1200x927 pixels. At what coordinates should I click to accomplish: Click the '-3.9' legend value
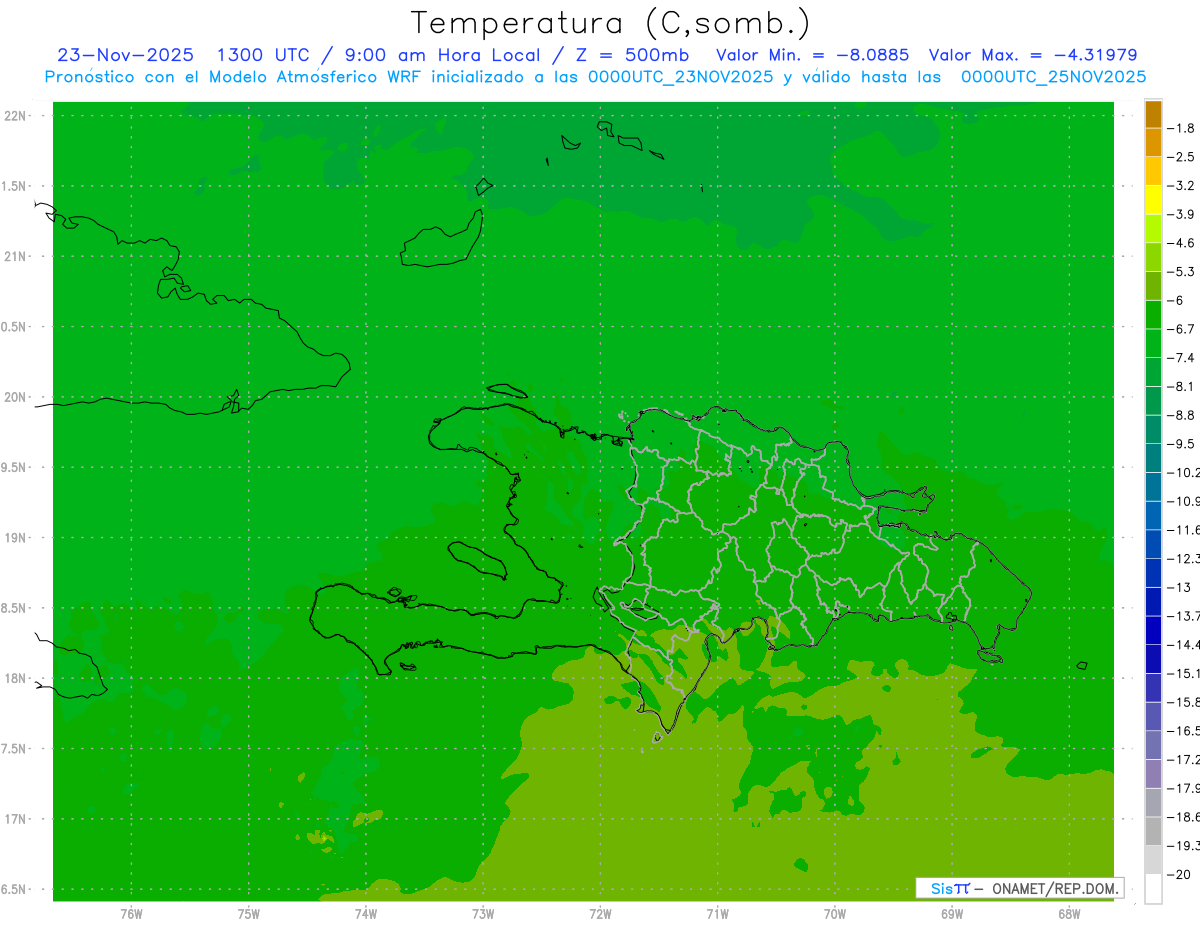coord(1183,214)
